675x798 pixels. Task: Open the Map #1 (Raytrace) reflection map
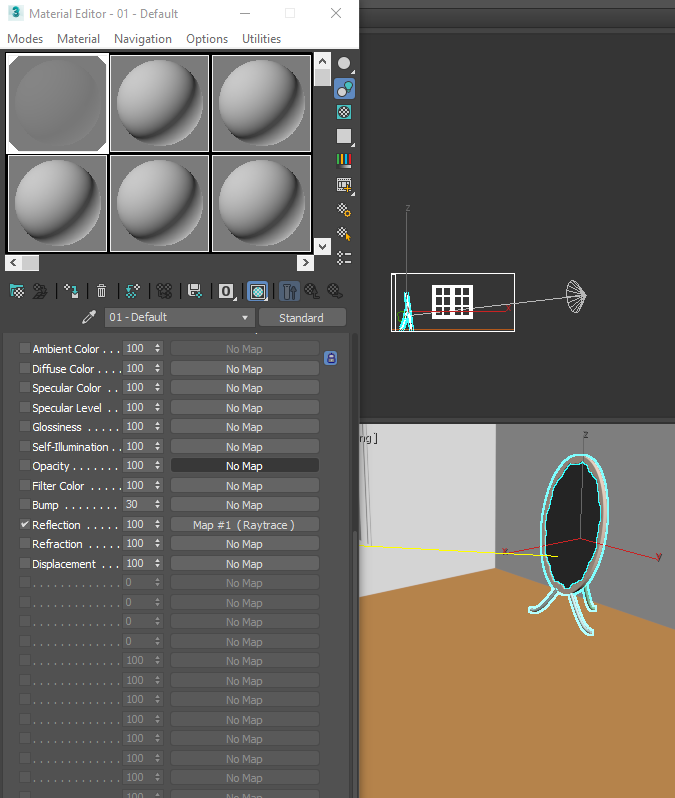[244, 525]
